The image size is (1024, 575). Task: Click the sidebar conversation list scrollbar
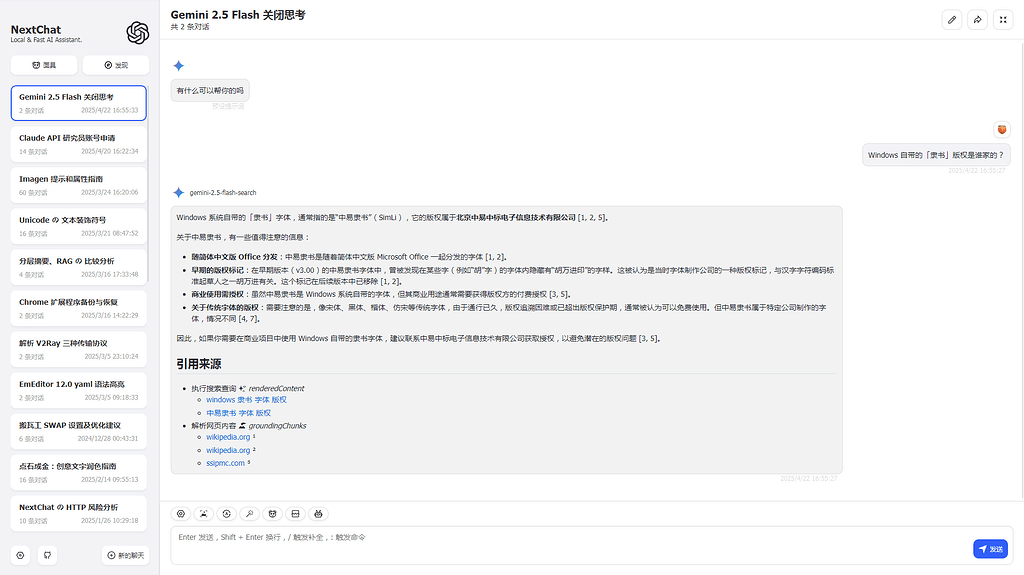point(148,183)
